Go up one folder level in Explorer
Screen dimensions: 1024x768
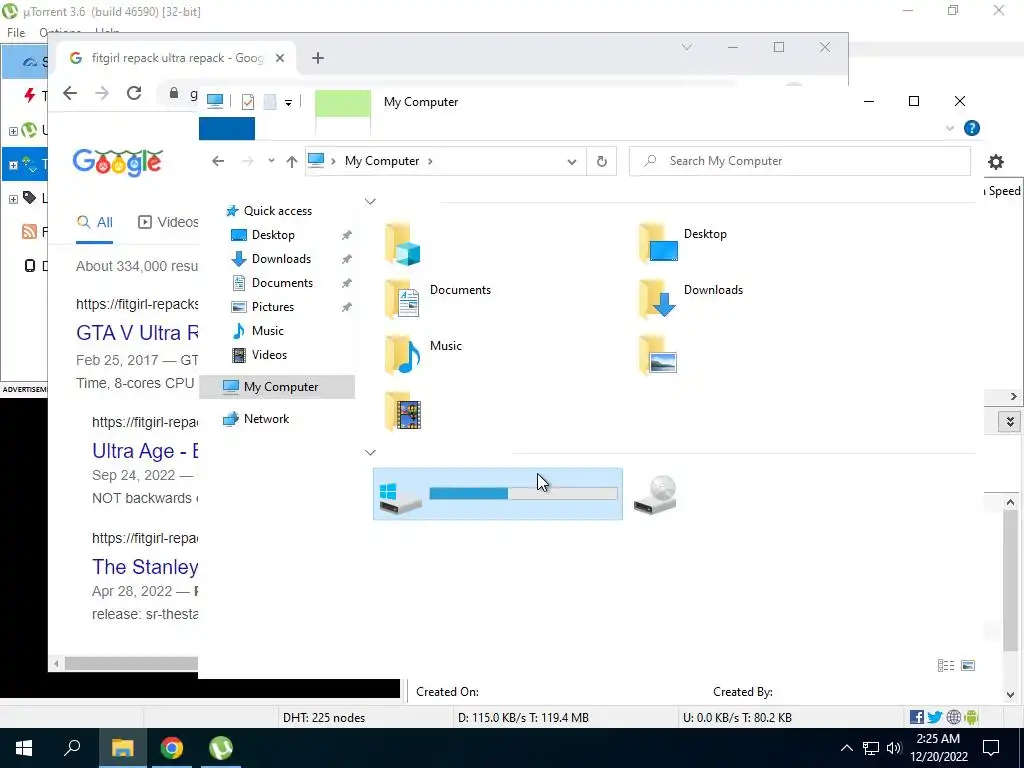tap(292, 161)
